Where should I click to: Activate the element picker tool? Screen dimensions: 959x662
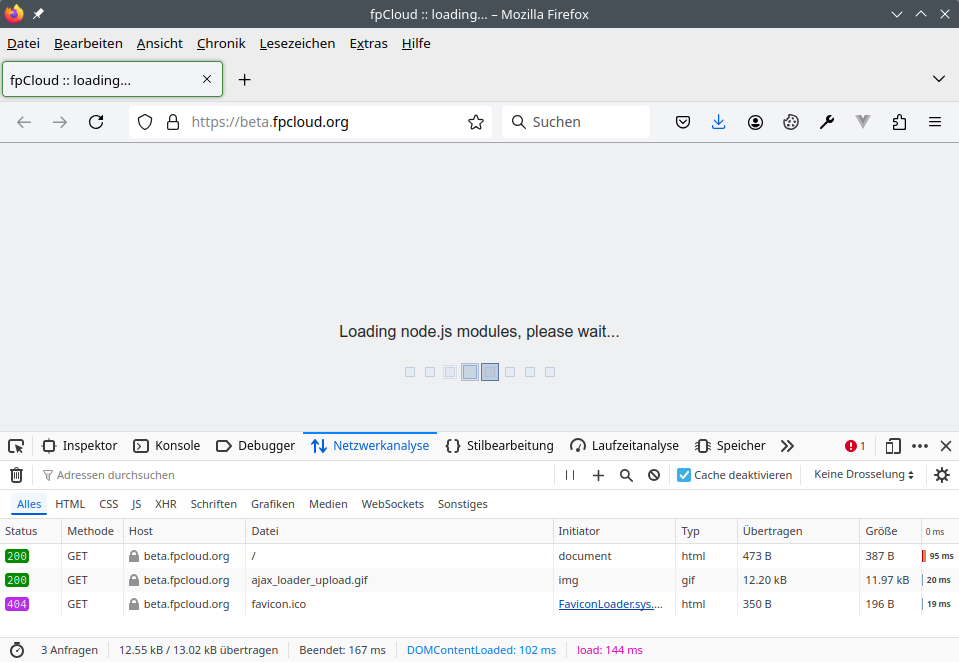[16, 446]
